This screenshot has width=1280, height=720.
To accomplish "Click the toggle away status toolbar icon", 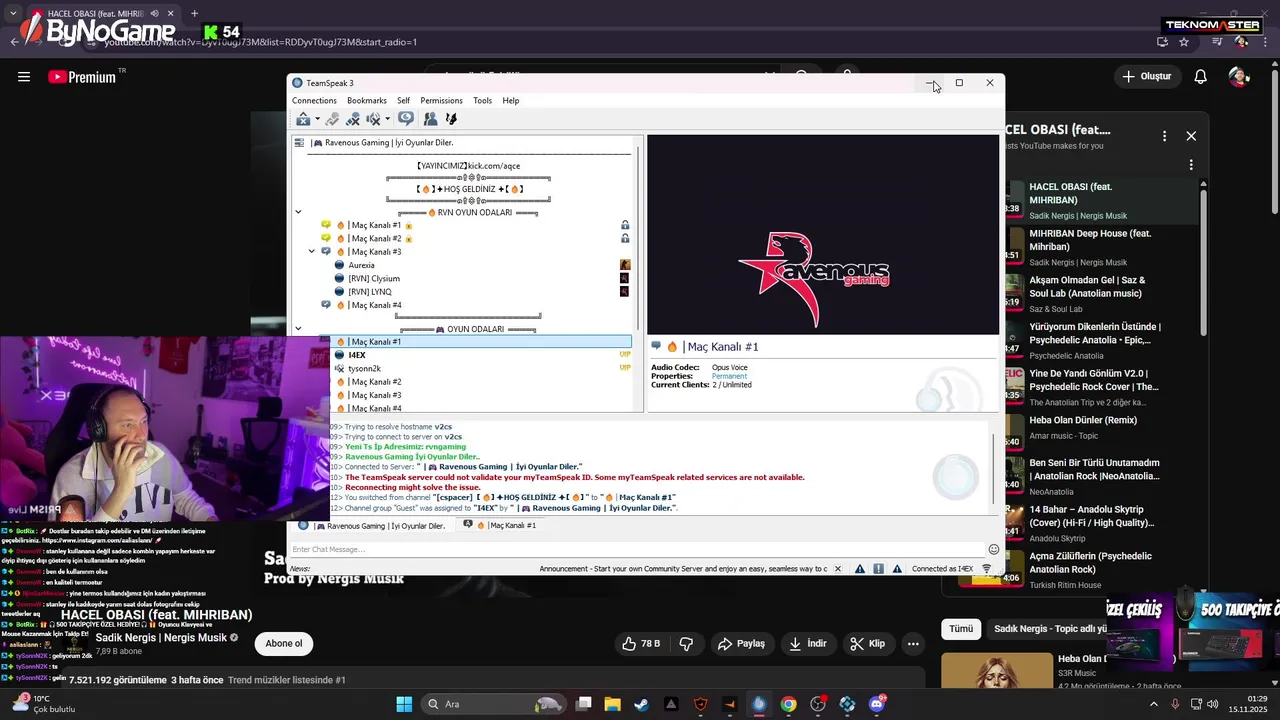I will click(332, 119).
